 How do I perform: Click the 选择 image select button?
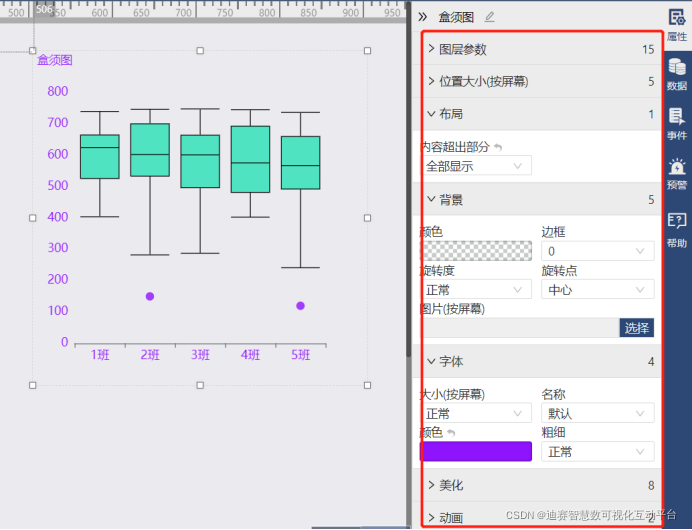click(636, 328)
